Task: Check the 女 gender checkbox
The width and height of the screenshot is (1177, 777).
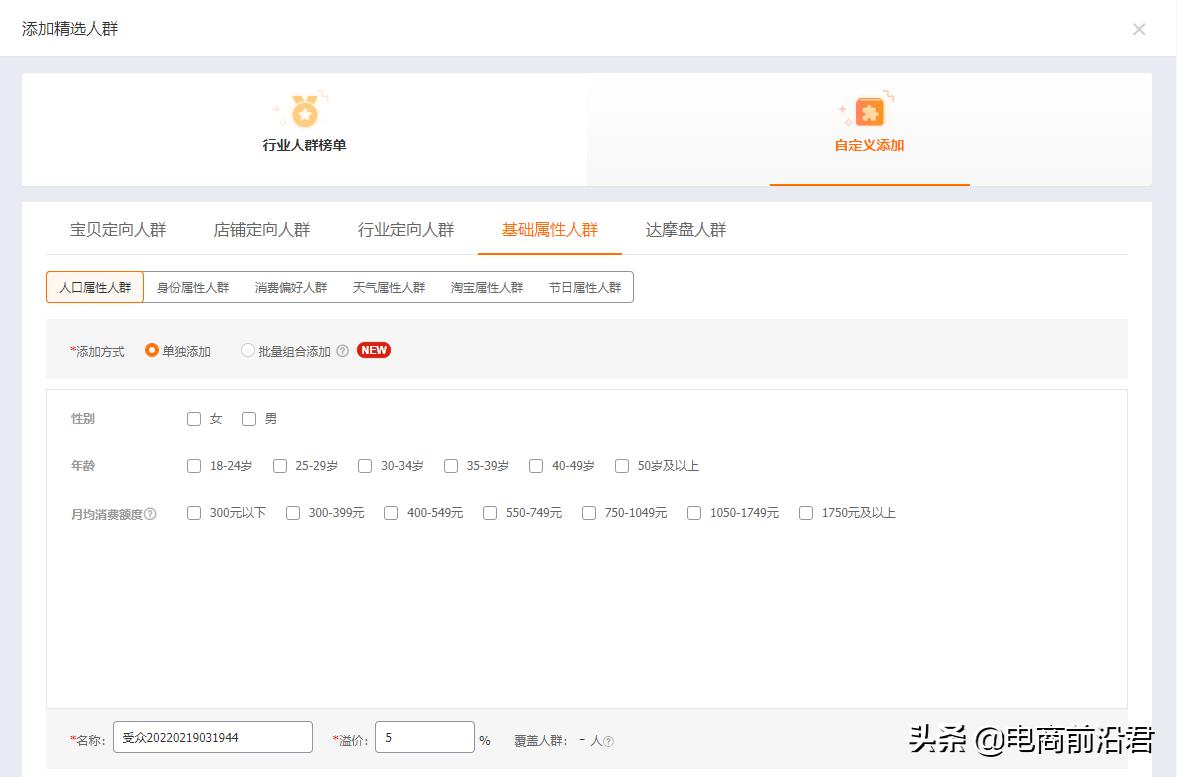Action: 194,419
